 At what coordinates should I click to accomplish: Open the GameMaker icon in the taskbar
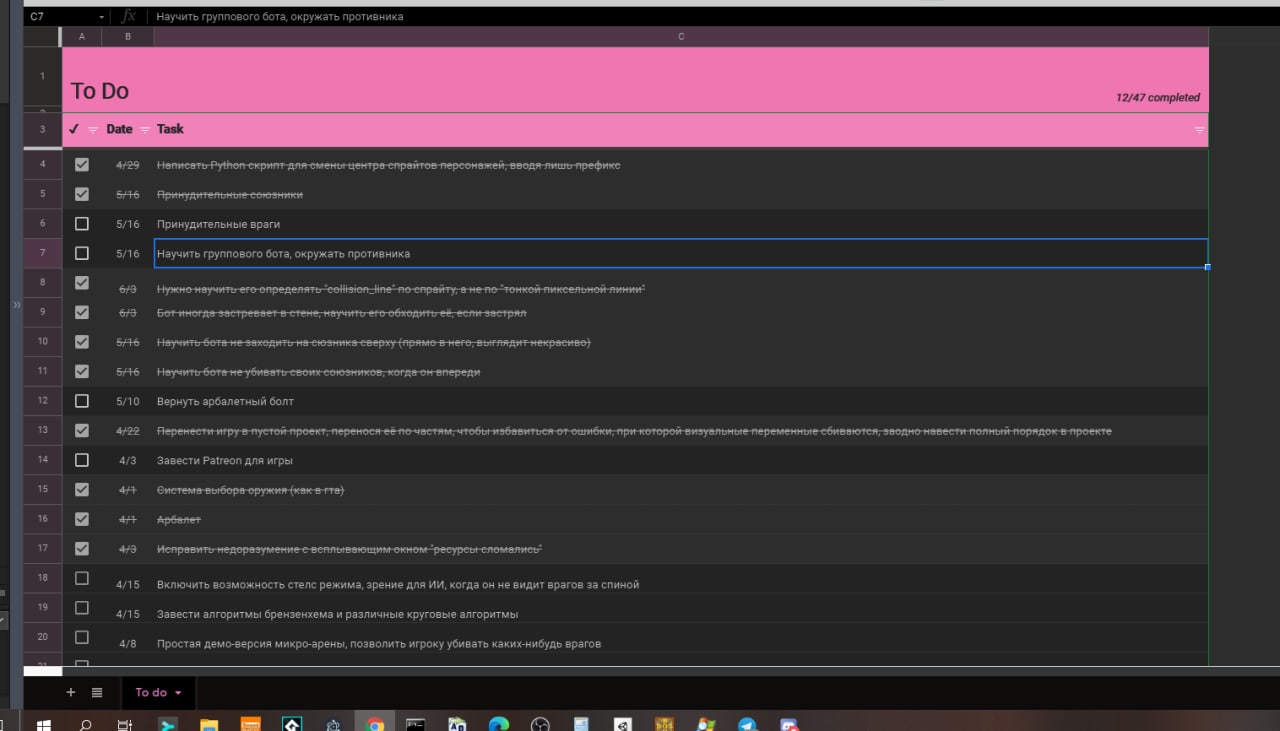292,725
